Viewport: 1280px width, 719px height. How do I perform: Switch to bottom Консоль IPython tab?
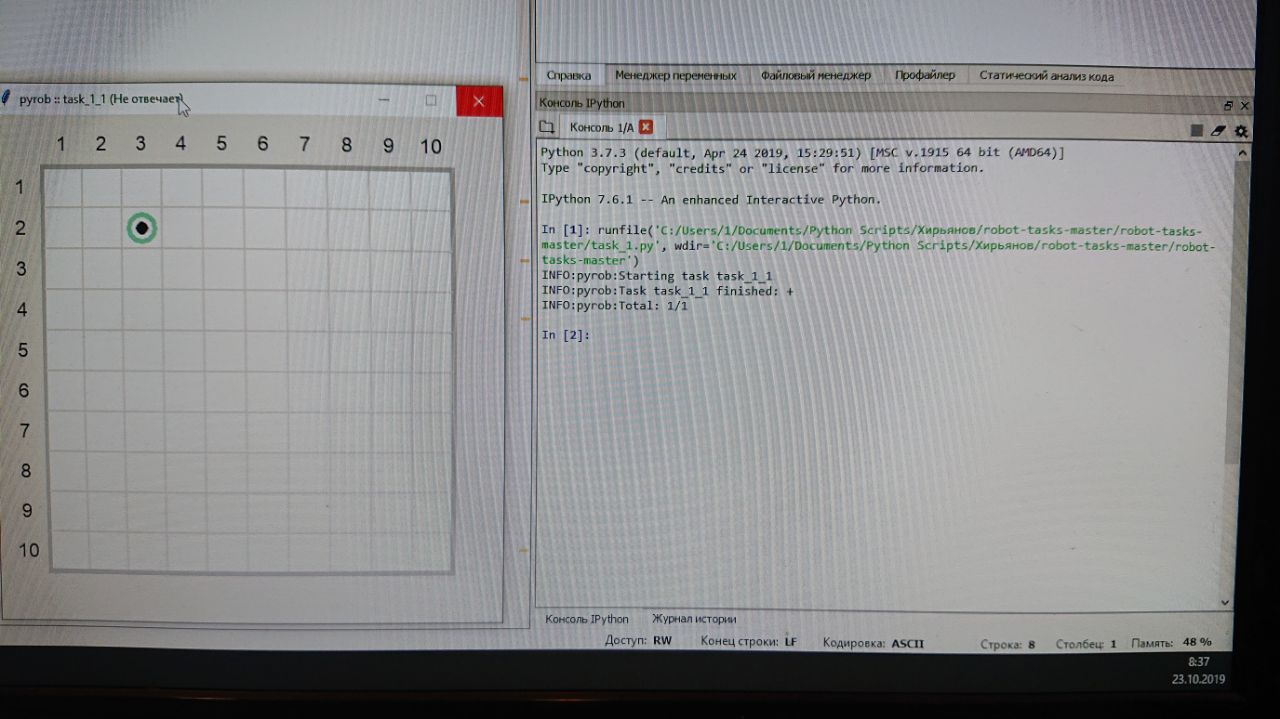[x=586, y=619]
